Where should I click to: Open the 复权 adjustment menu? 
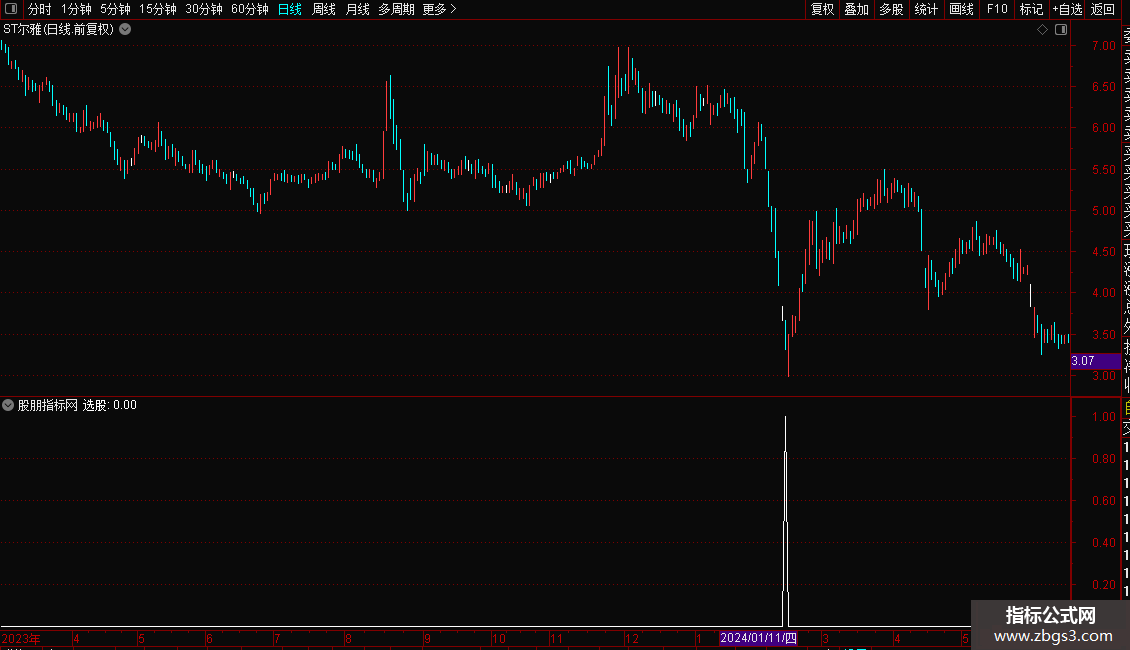[x=822, y=9]
